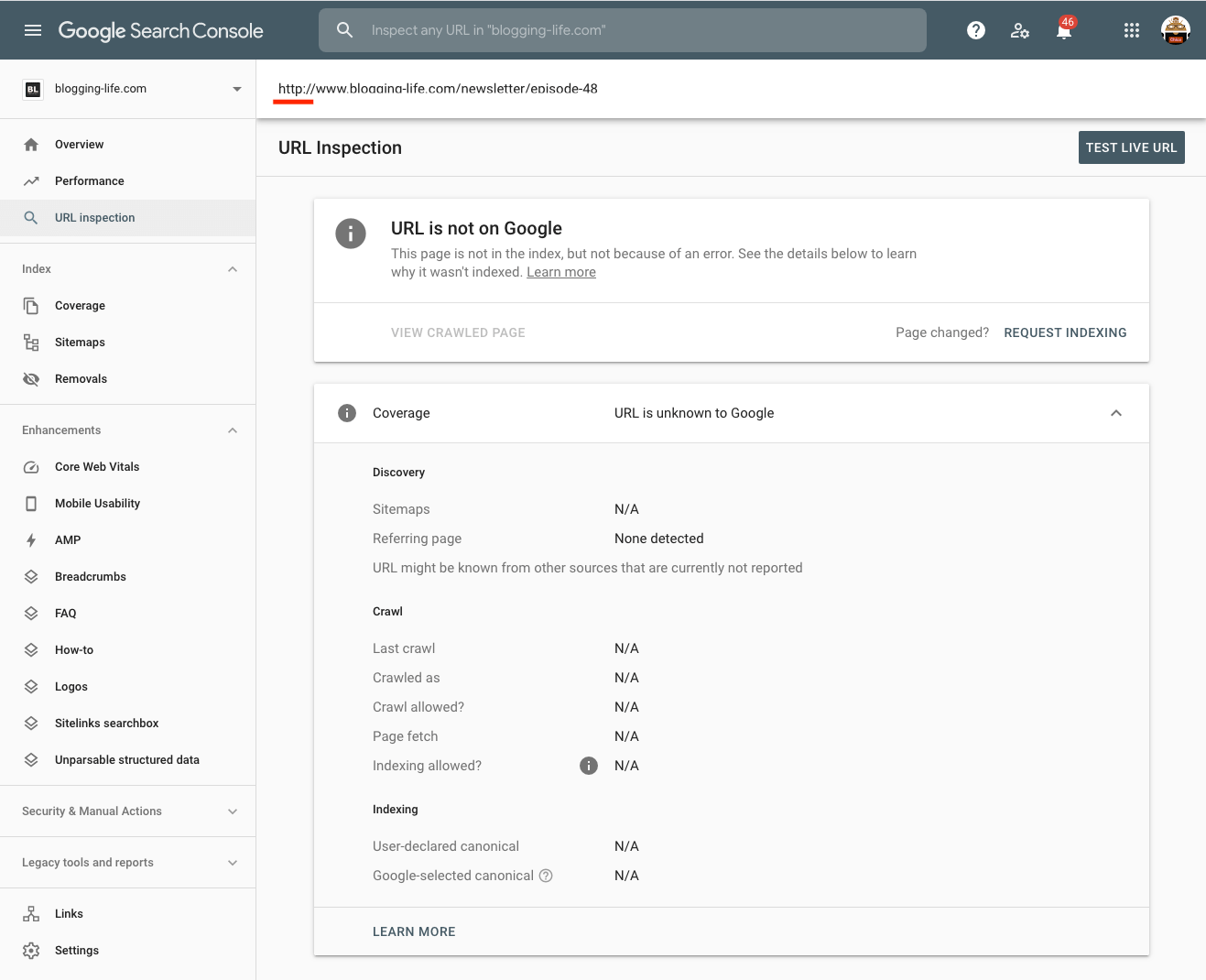Switch to the Performance report

click(89, 180)
